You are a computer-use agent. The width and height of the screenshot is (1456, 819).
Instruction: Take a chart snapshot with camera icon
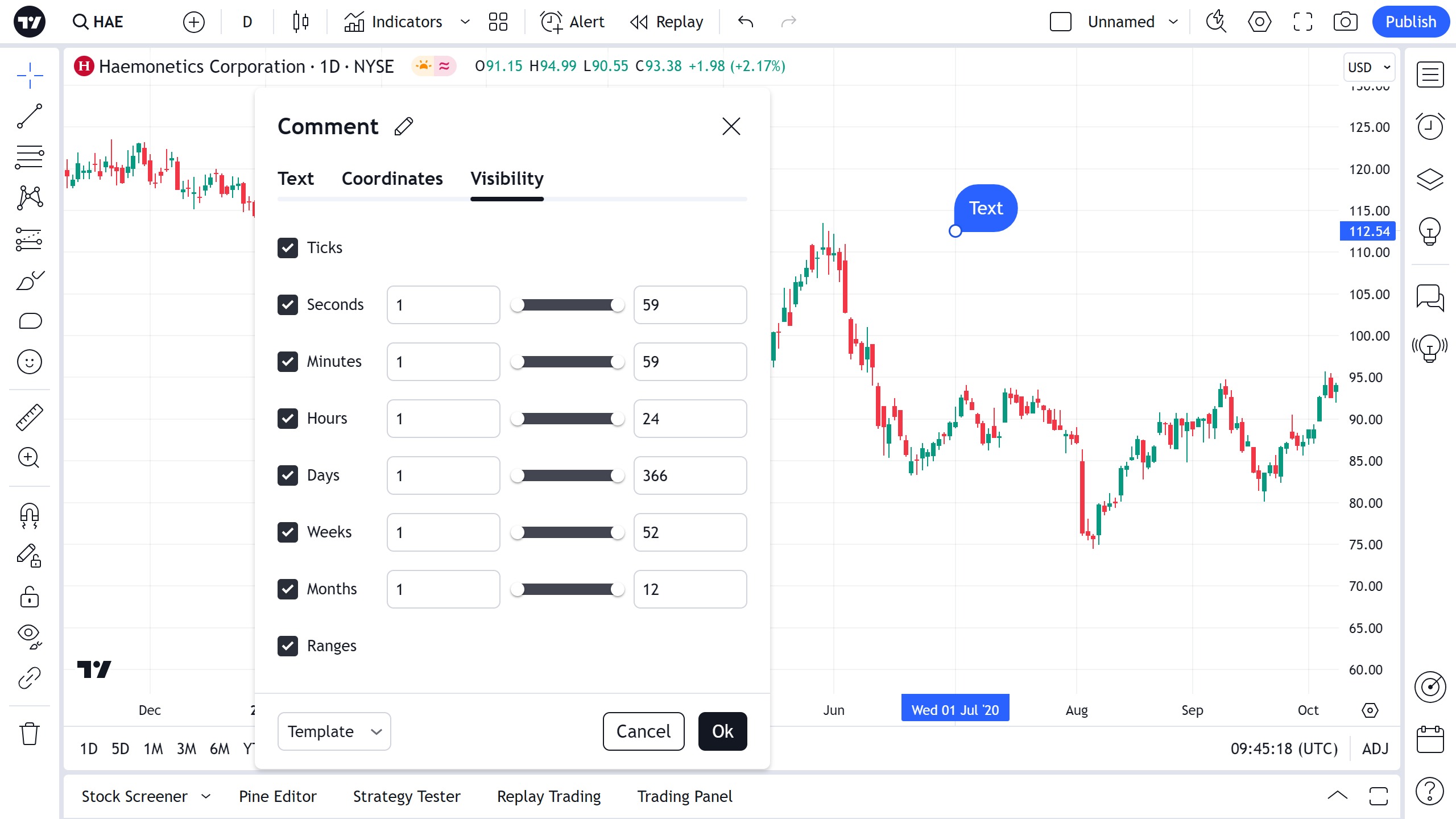(x=1345, y=22)
